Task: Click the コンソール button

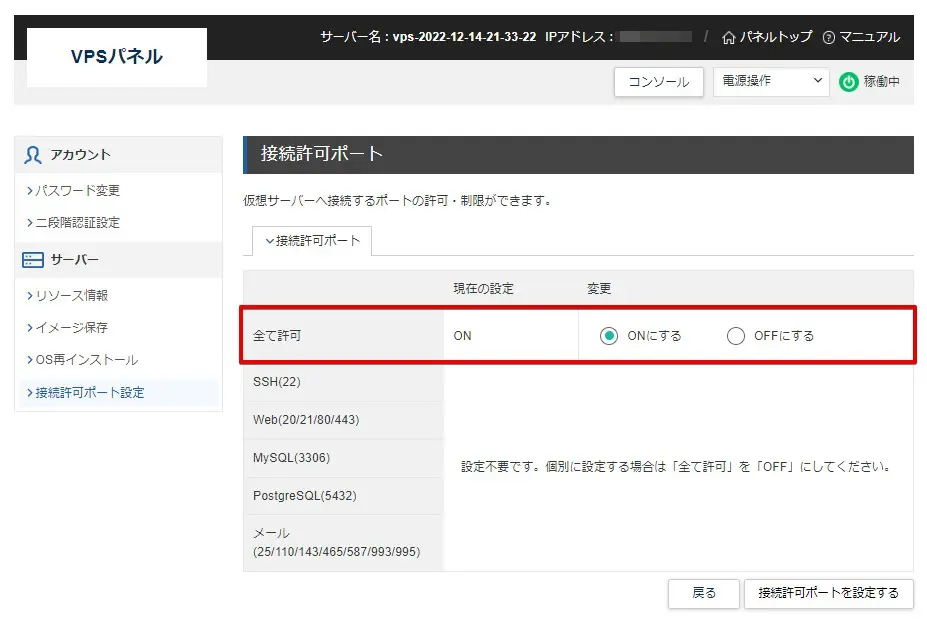Action: tap(658, 82)
